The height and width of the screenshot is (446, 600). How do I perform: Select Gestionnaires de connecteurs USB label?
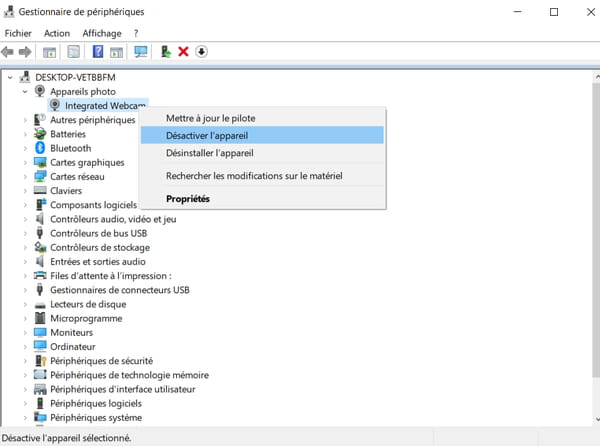point(120,290)
